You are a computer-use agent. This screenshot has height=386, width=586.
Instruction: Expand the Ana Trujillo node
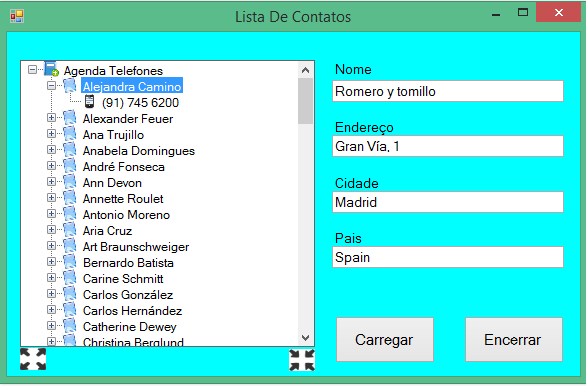click(x=52, y=134)
